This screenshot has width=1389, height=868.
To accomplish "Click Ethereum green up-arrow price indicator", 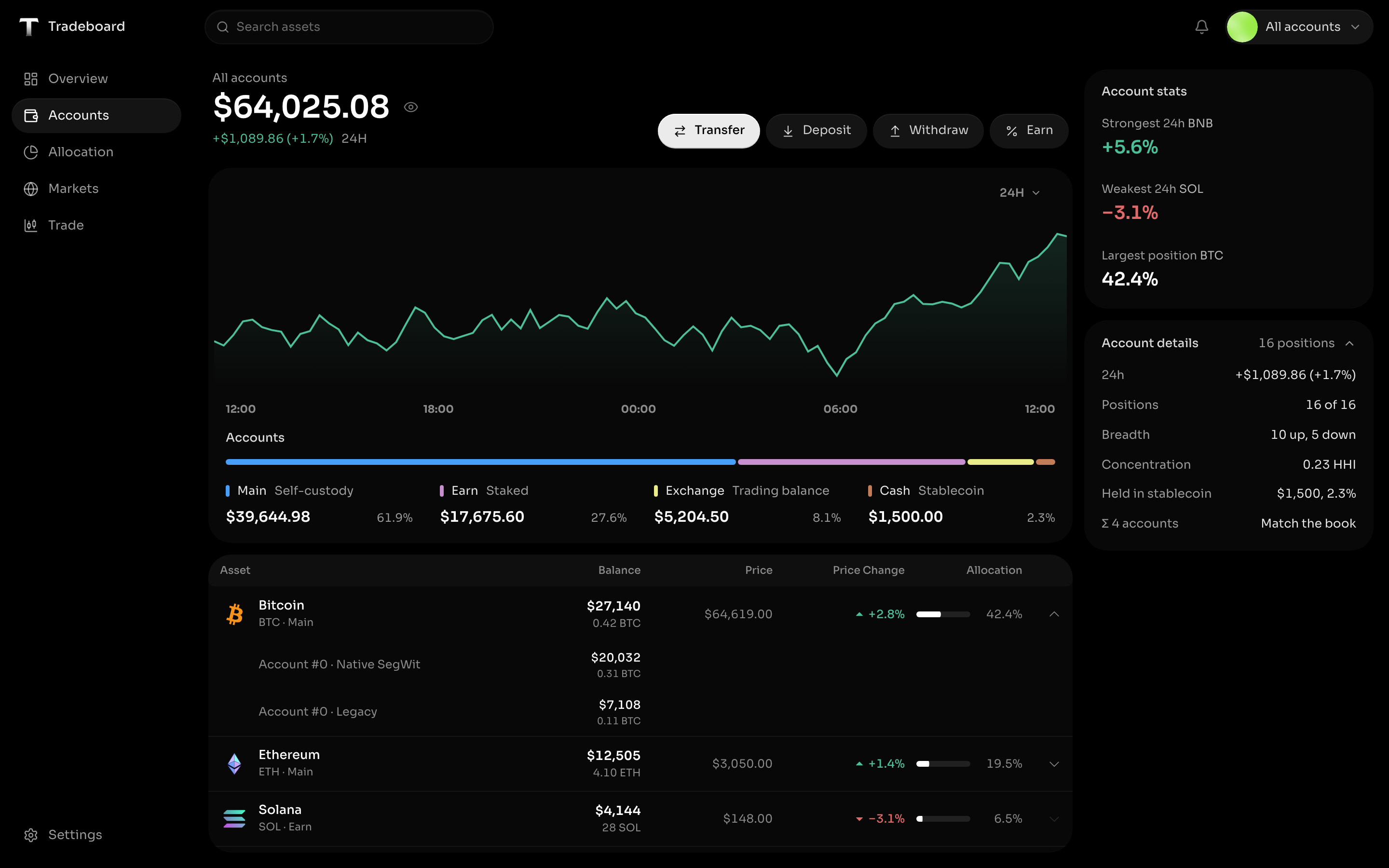I will [x=859, y=763].
